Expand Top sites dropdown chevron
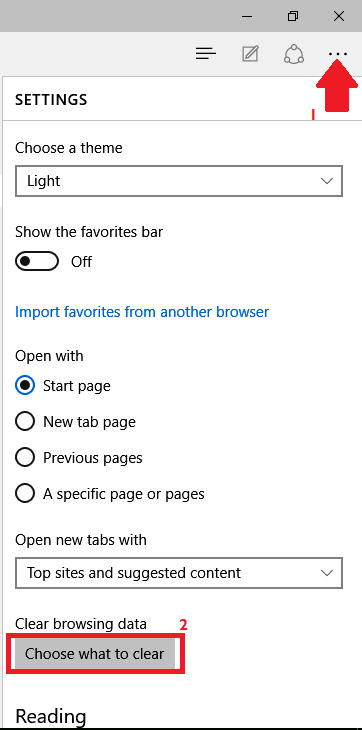The height and width of the screenshot is (730, 362). click(x=328, y=573)
